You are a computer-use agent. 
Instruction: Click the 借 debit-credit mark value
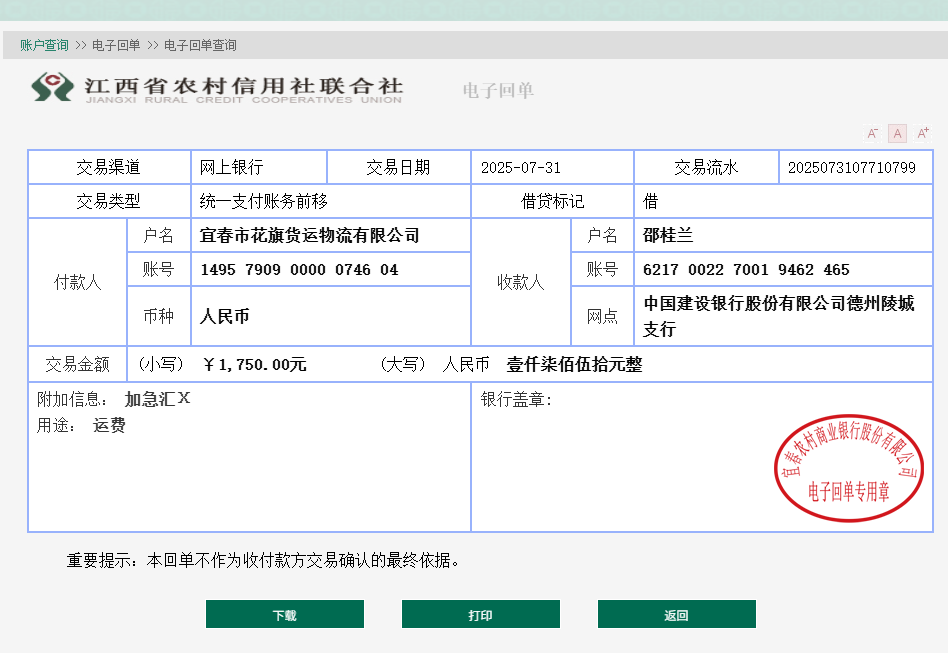click(651, 201)
